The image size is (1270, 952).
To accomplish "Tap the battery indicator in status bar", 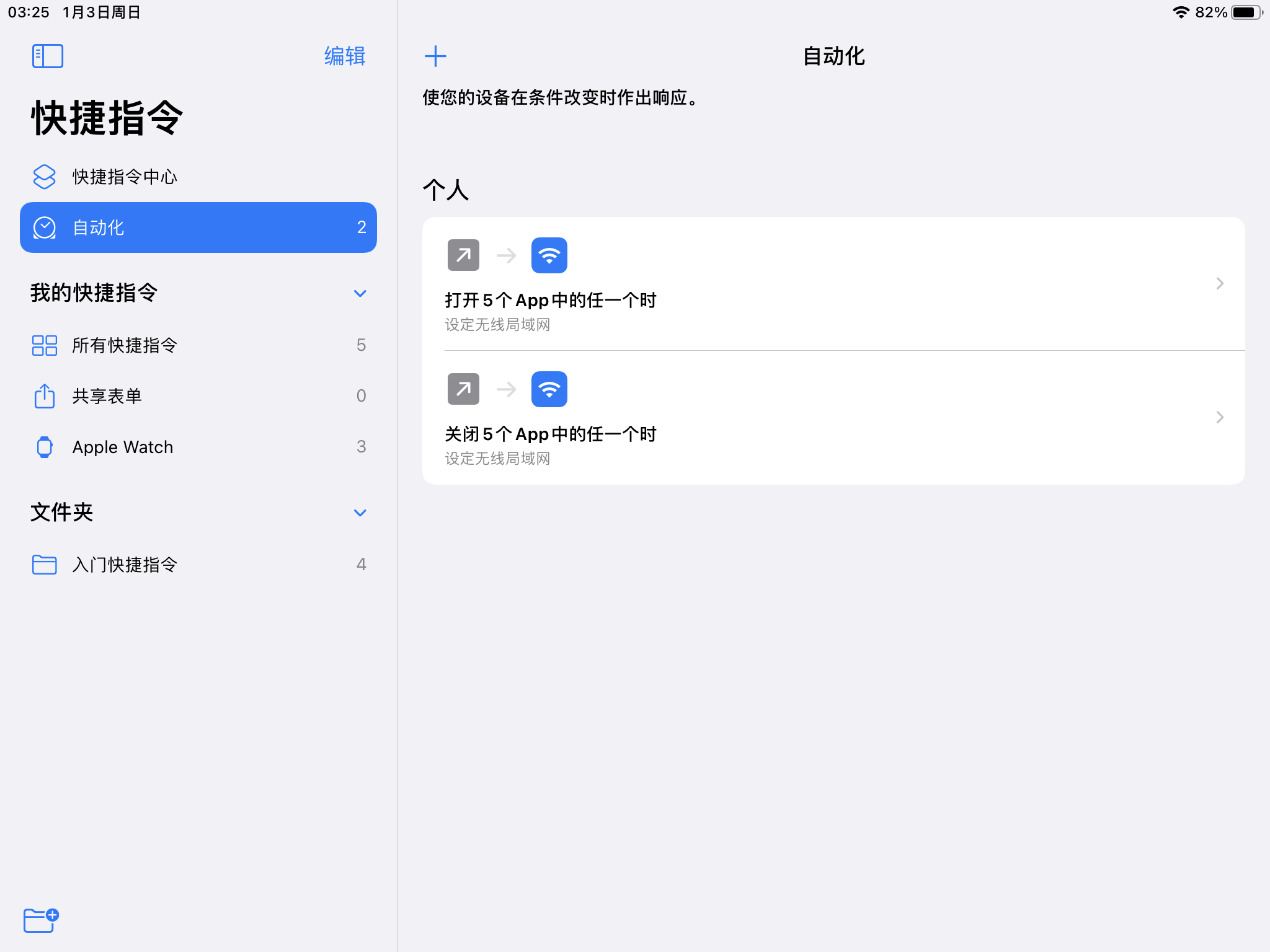I will (x=1245, y=12).
